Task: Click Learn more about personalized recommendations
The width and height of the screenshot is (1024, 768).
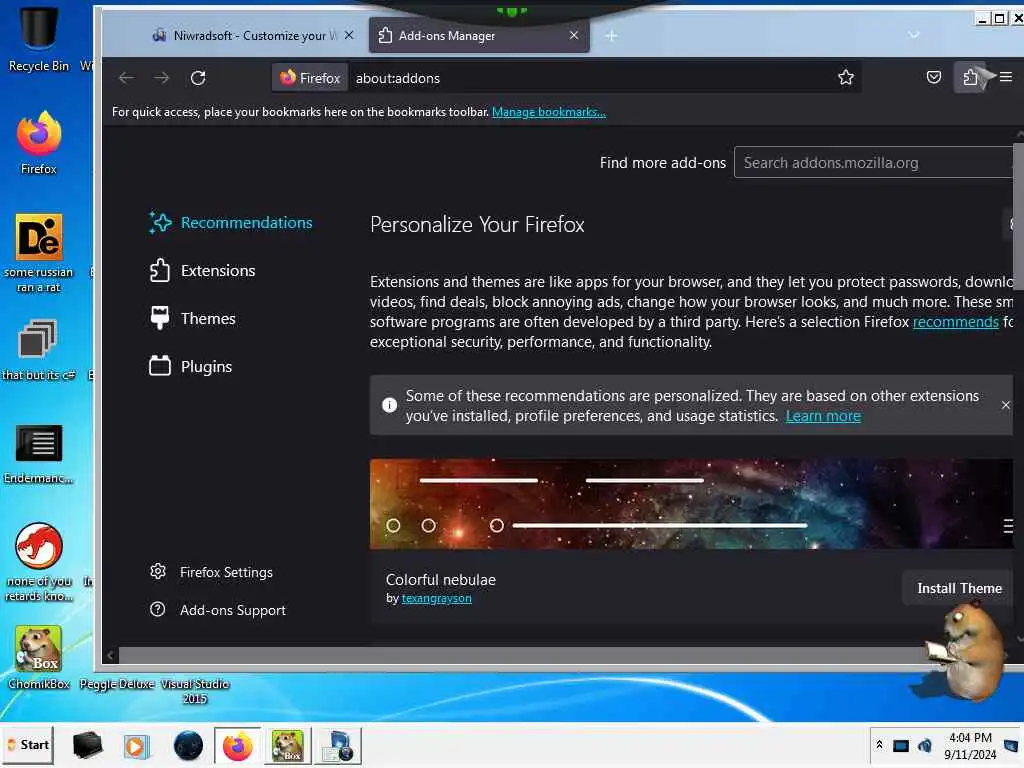Action: pos(823,416)
